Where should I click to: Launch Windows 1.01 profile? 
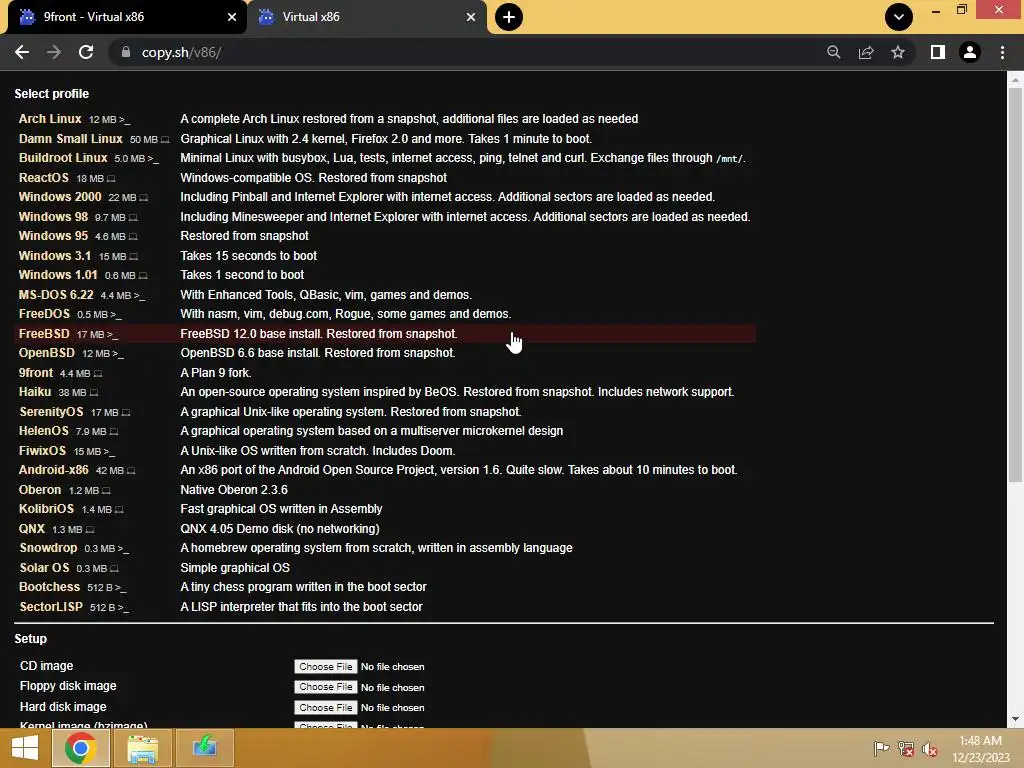click(58, 274)
